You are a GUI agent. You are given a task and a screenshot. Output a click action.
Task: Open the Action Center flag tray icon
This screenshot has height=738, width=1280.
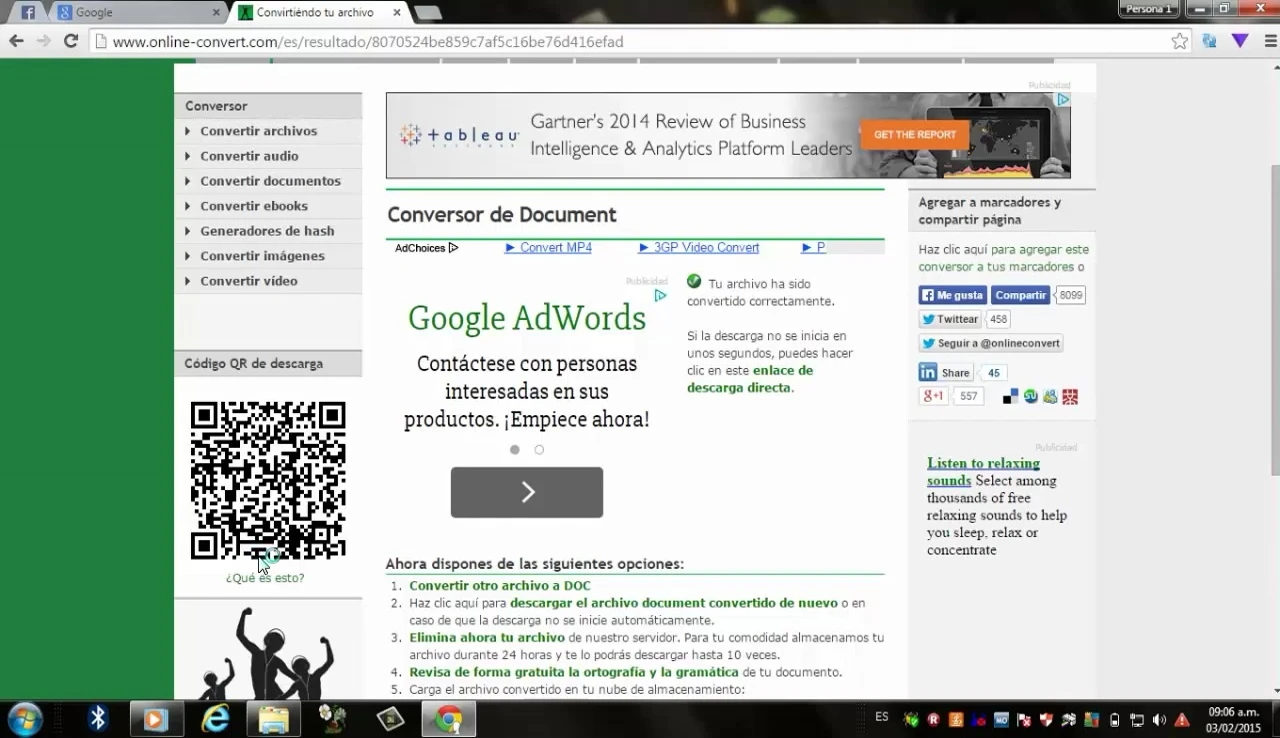(1024, 719)
